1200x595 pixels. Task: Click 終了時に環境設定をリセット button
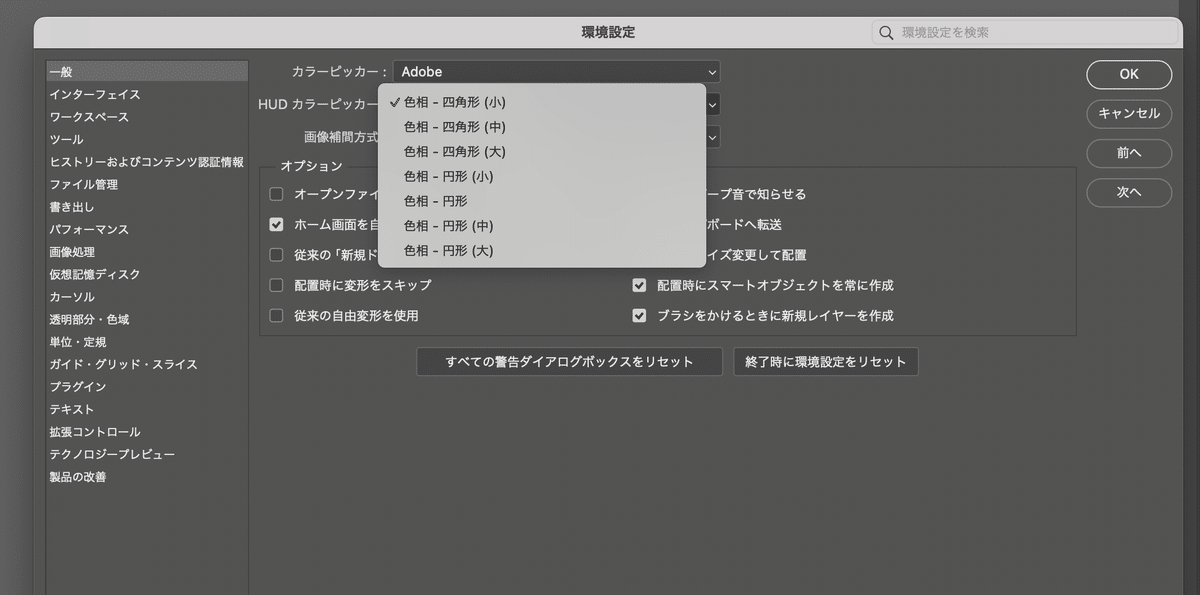(x=826, y=362)
